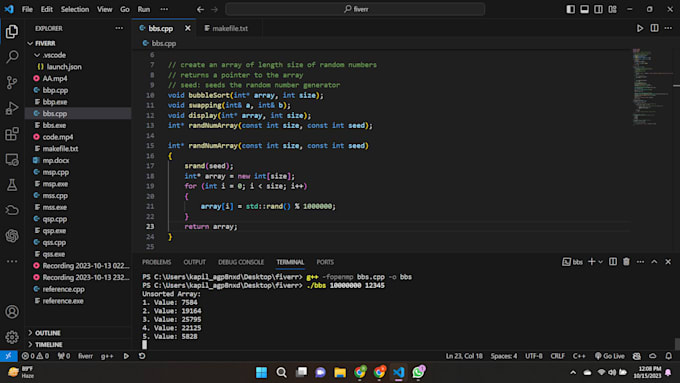680x383 pixels.
Task: Change CRLF end of line sequence
Action: point(557,356)
